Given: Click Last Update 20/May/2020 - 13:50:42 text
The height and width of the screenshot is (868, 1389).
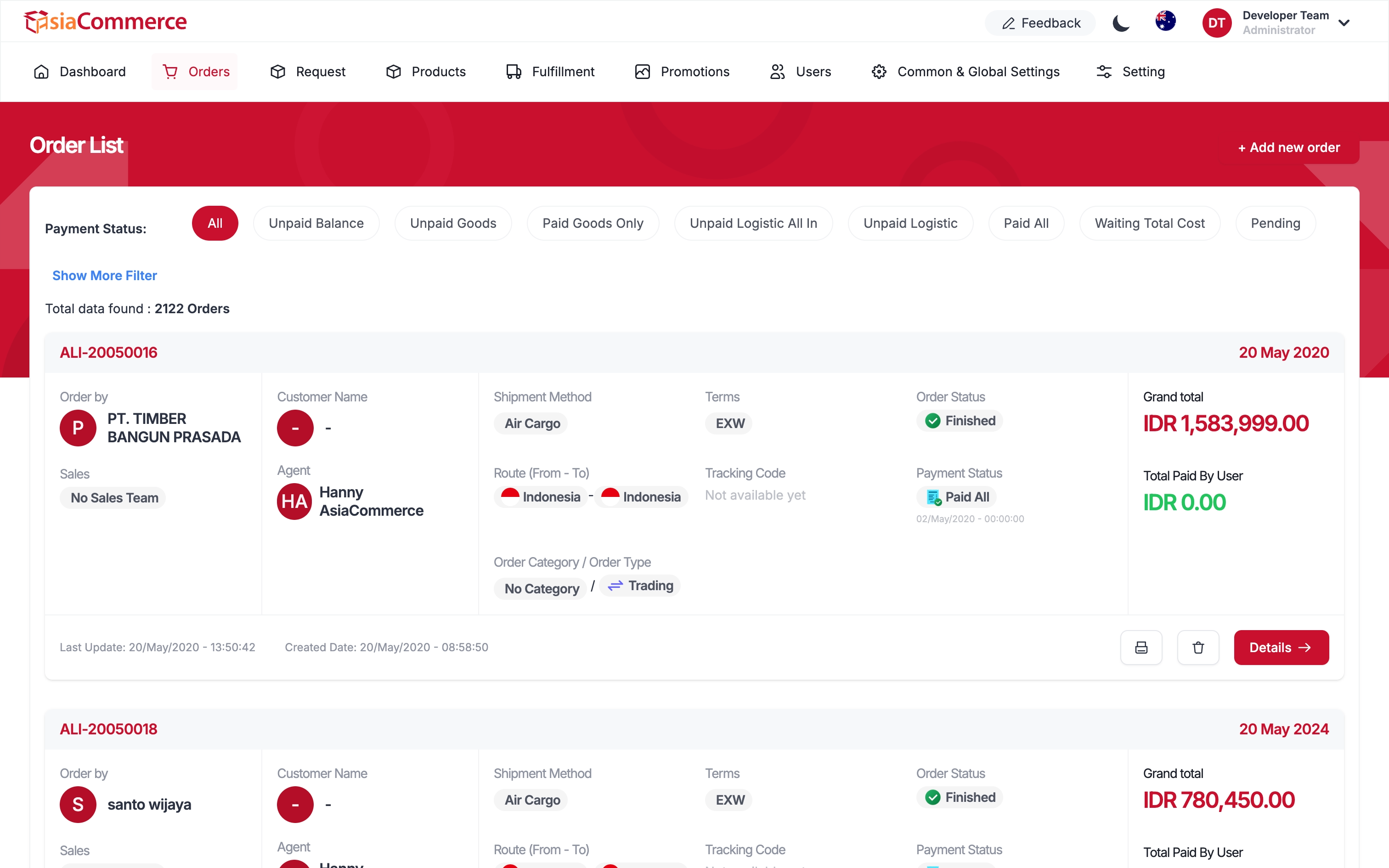Looking at the screenshot, I should (157, 648).
